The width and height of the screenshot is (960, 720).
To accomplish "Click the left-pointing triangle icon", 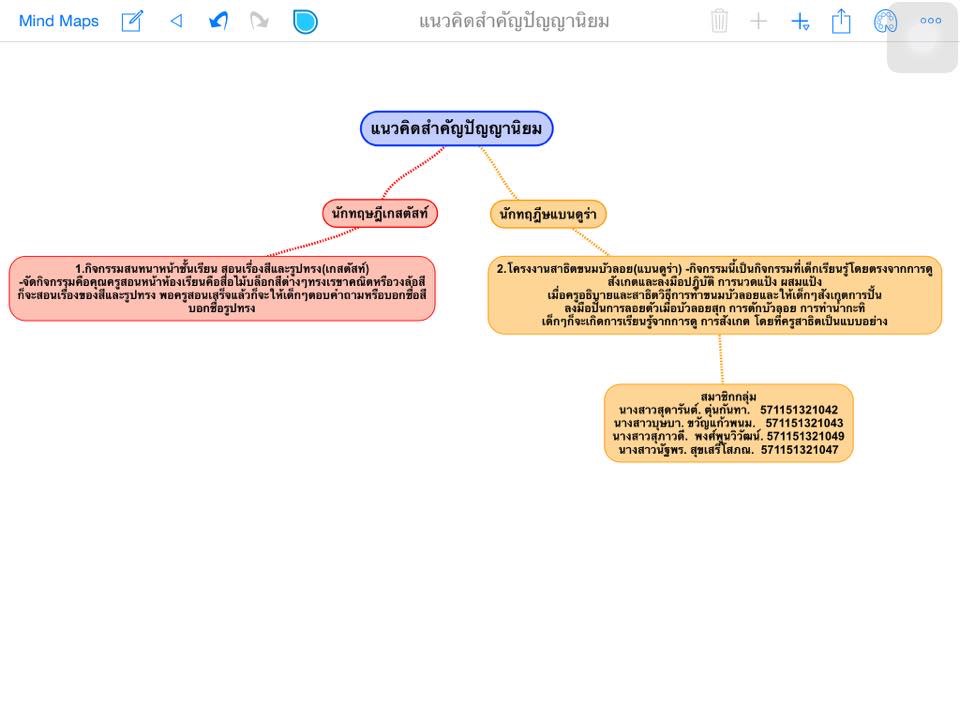I will click(x=176, y=21).
